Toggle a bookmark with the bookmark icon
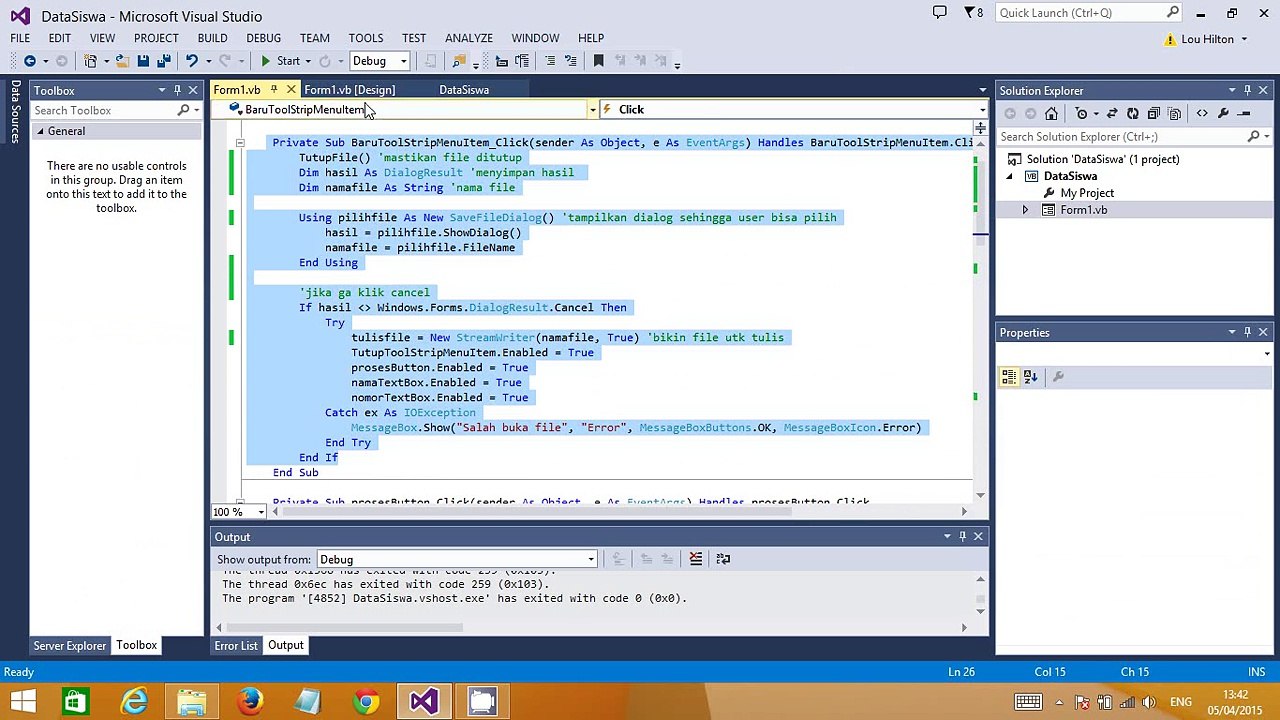The image size is (1280, 720). (x=598, y=61)
